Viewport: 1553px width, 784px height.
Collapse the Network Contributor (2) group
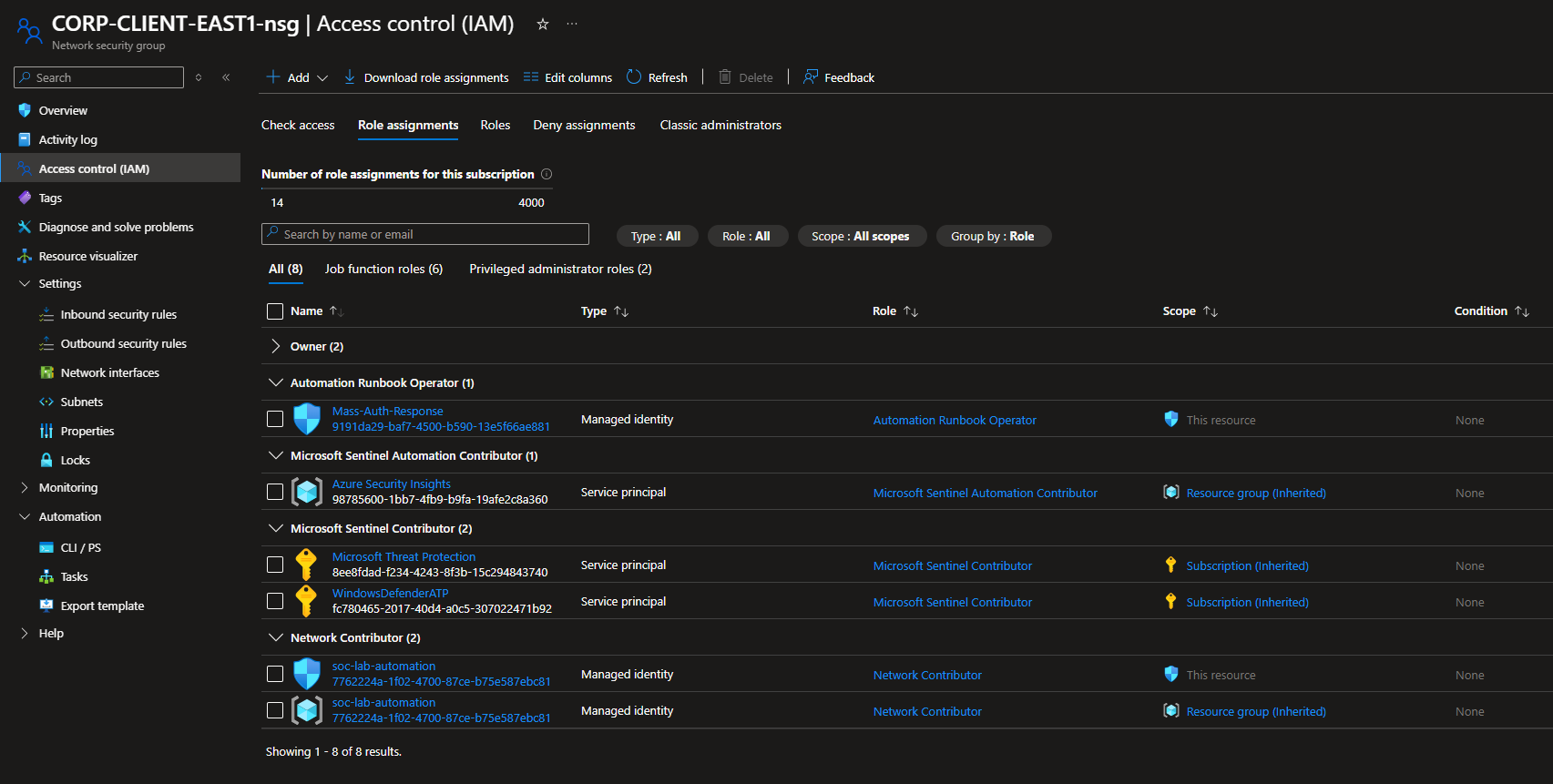[275, 637]
